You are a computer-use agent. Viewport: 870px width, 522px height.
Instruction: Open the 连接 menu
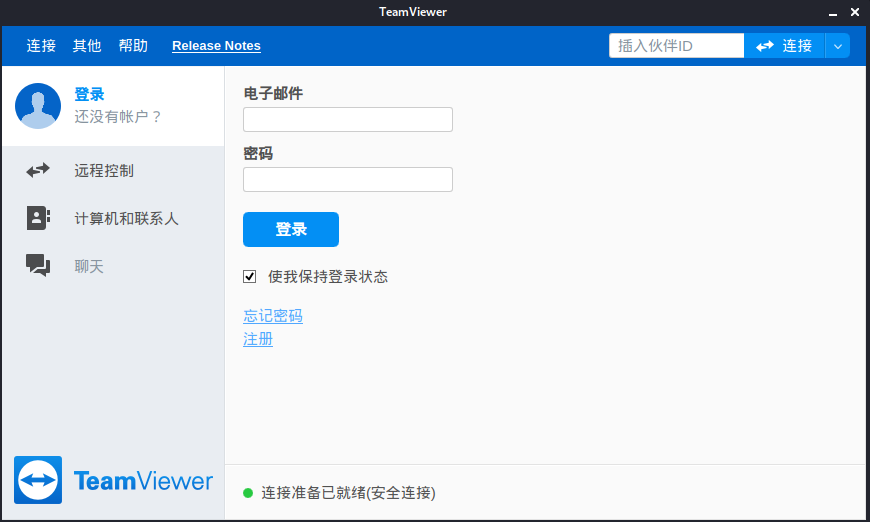[x=41, y=45]
